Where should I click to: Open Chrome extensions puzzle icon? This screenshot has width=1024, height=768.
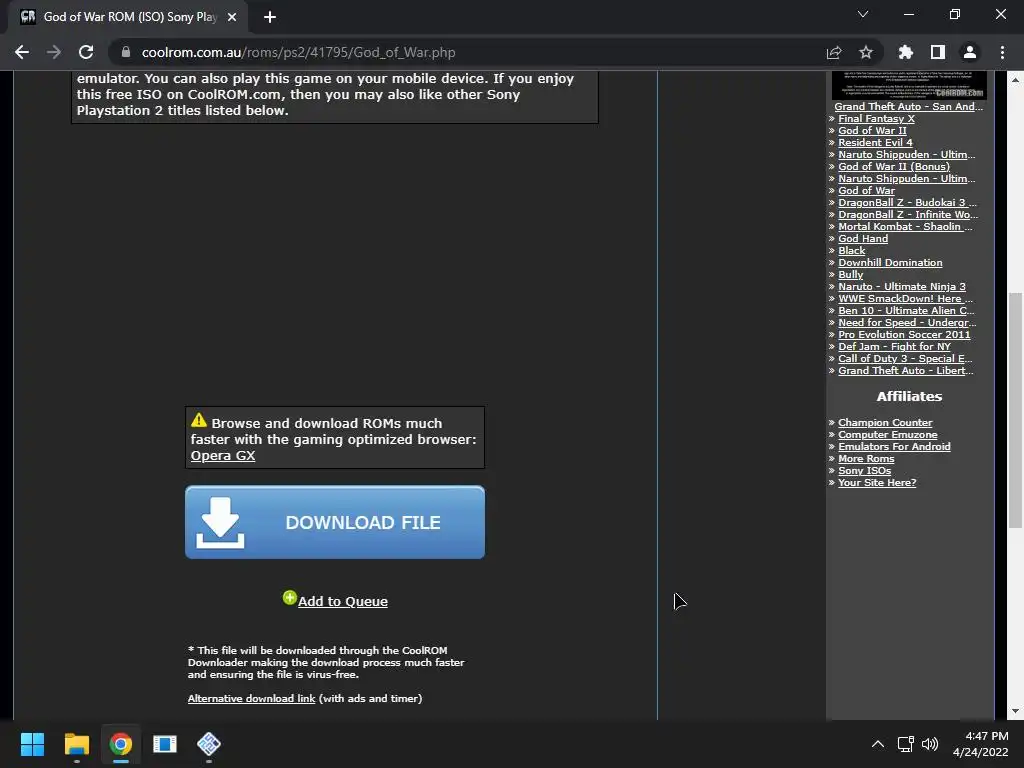(906, 52)
